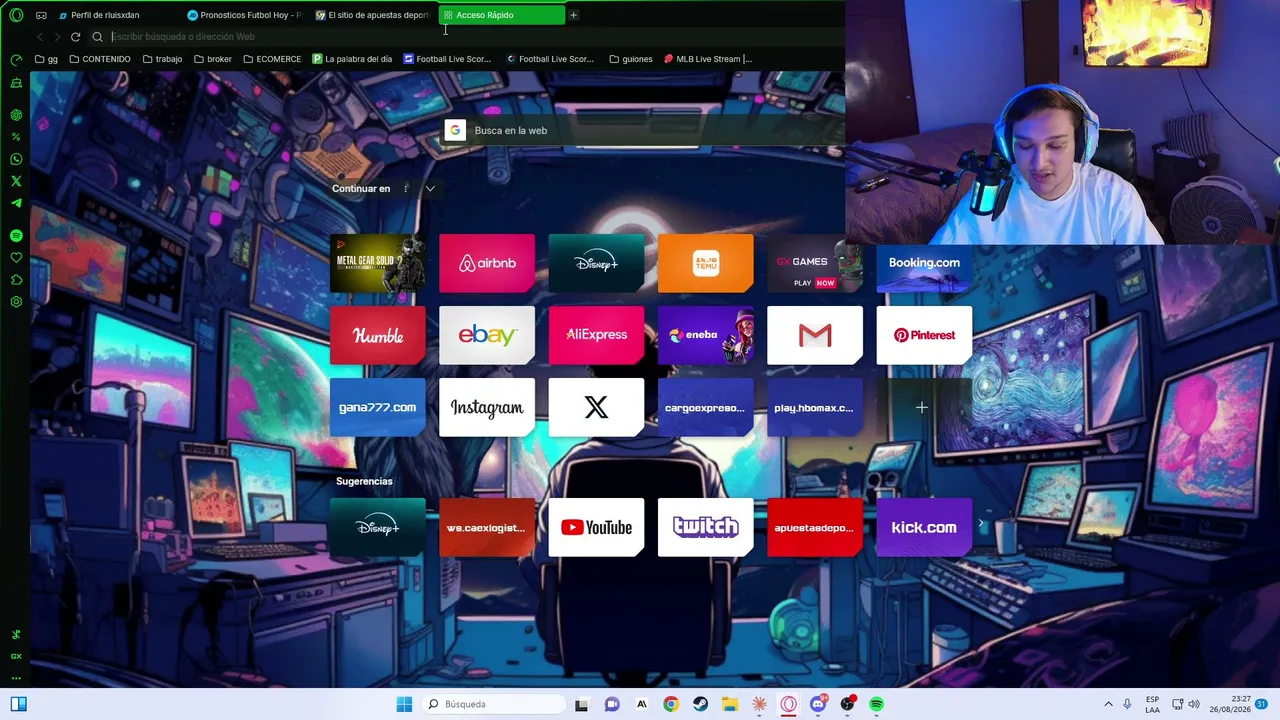The height and width of the screenshot is (720, 1280).
Task: Open gana777.com speed dial tile
Action: tap(377, 407)
